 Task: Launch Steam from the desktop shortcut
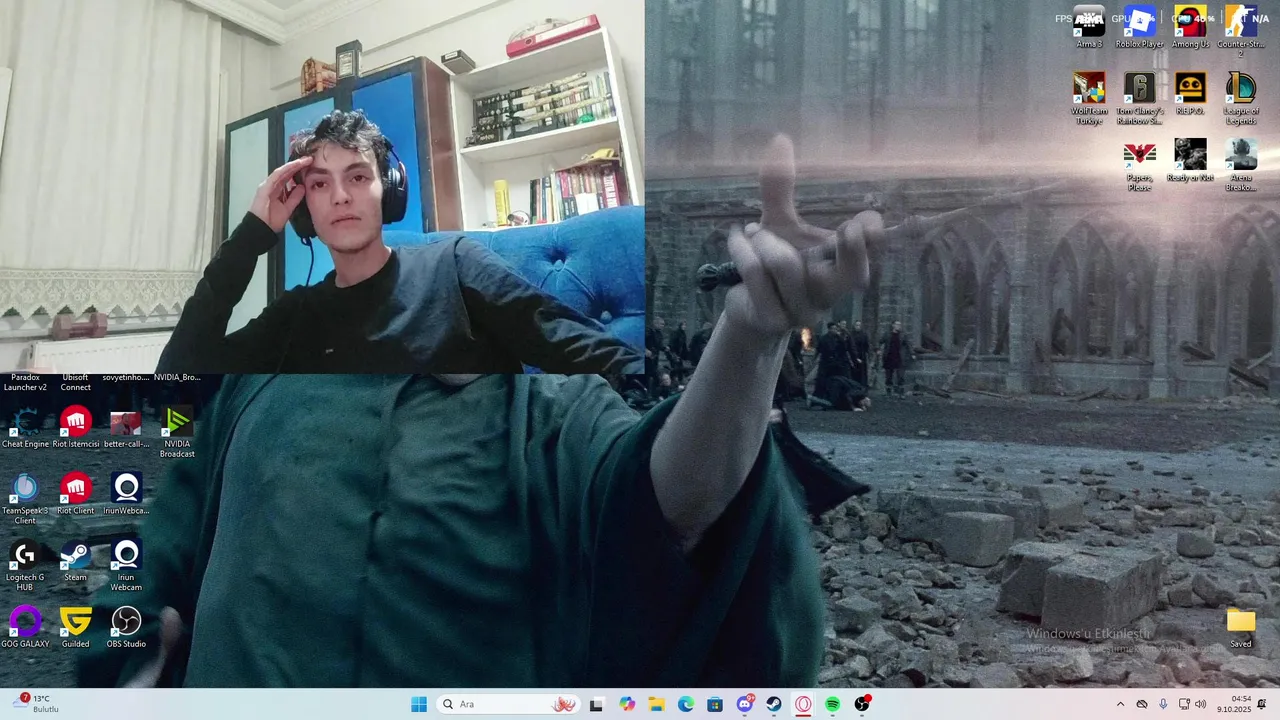pos(76,560)
